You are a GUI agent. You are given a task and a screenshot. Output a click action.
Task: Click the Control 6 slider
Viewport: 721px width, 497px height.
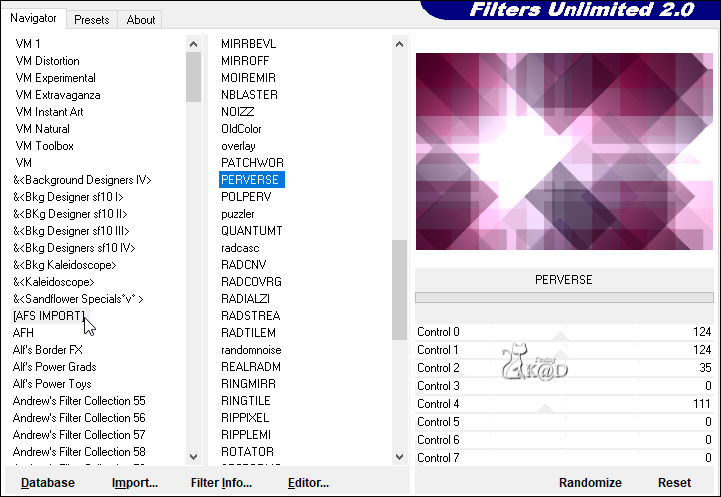564,440
